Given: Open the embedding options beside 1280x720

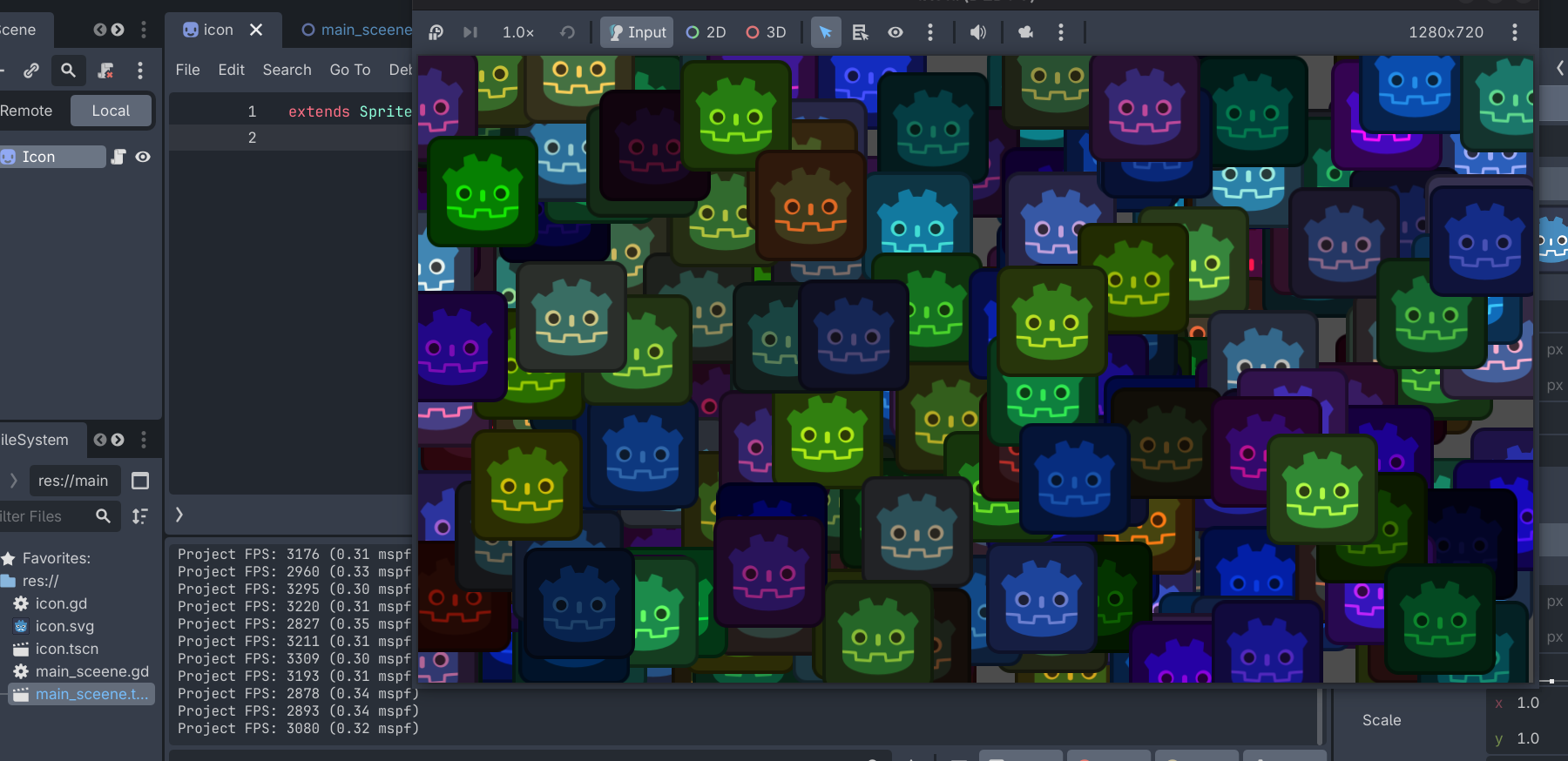Looking at the screenshot, I should tap(1515, 32).
